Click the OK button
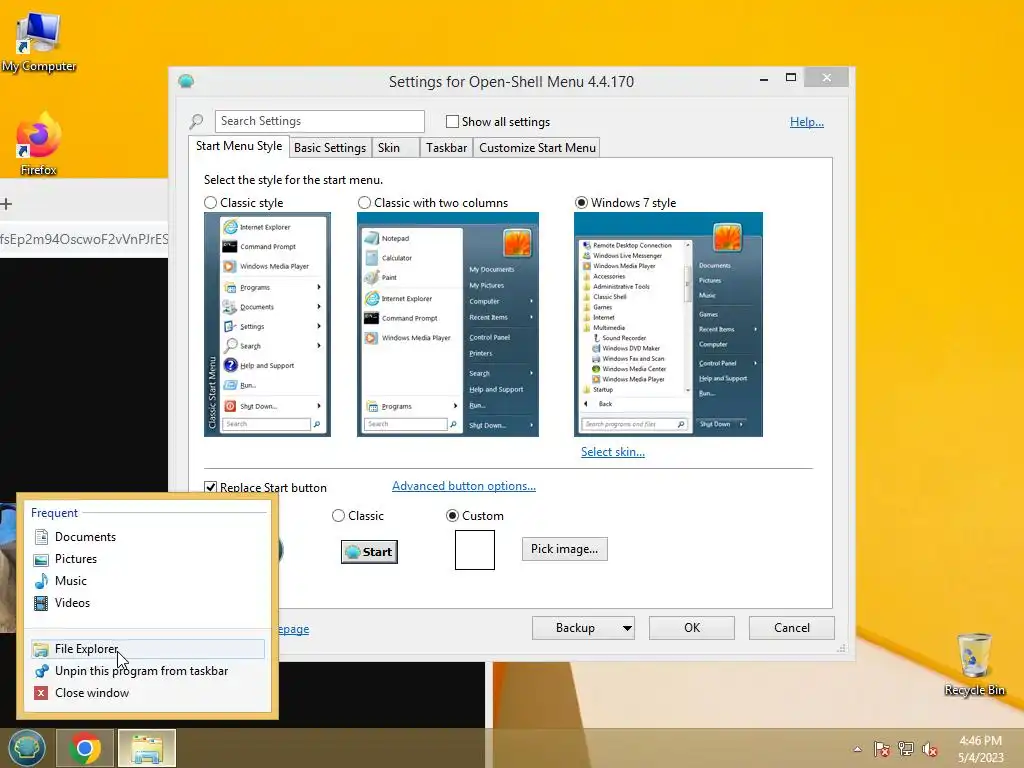Image resolution: width=1024 pixels, height=768 pixels. point(692,628)
